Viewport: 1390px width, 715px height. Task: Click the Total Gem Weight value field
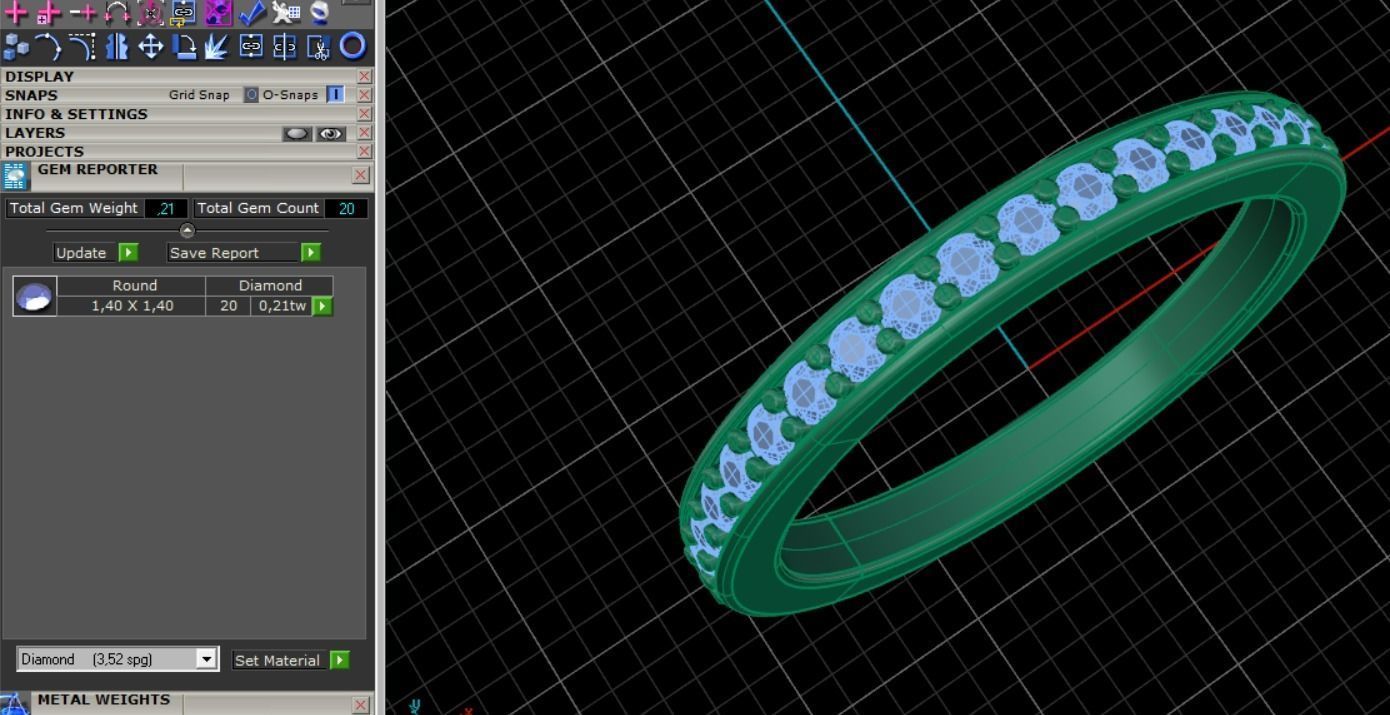click(x=166, y=208)
